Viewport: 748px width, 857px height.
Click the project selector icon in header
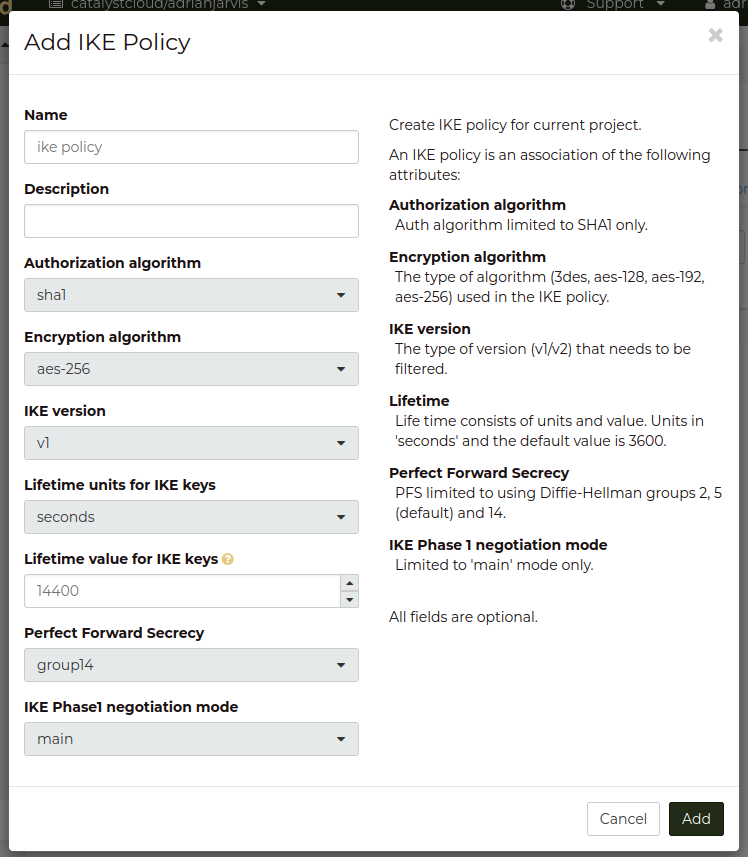coord(55,4)
